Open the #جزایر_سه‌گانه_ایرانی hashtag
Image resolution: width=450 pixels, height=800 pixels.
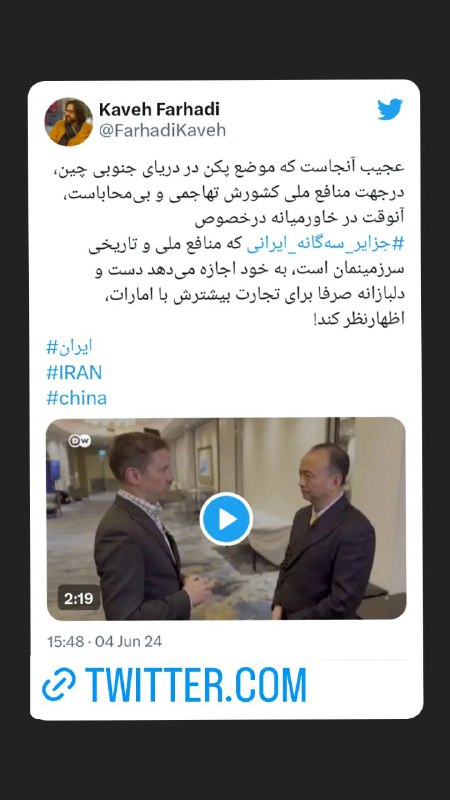tap(326, 244)
